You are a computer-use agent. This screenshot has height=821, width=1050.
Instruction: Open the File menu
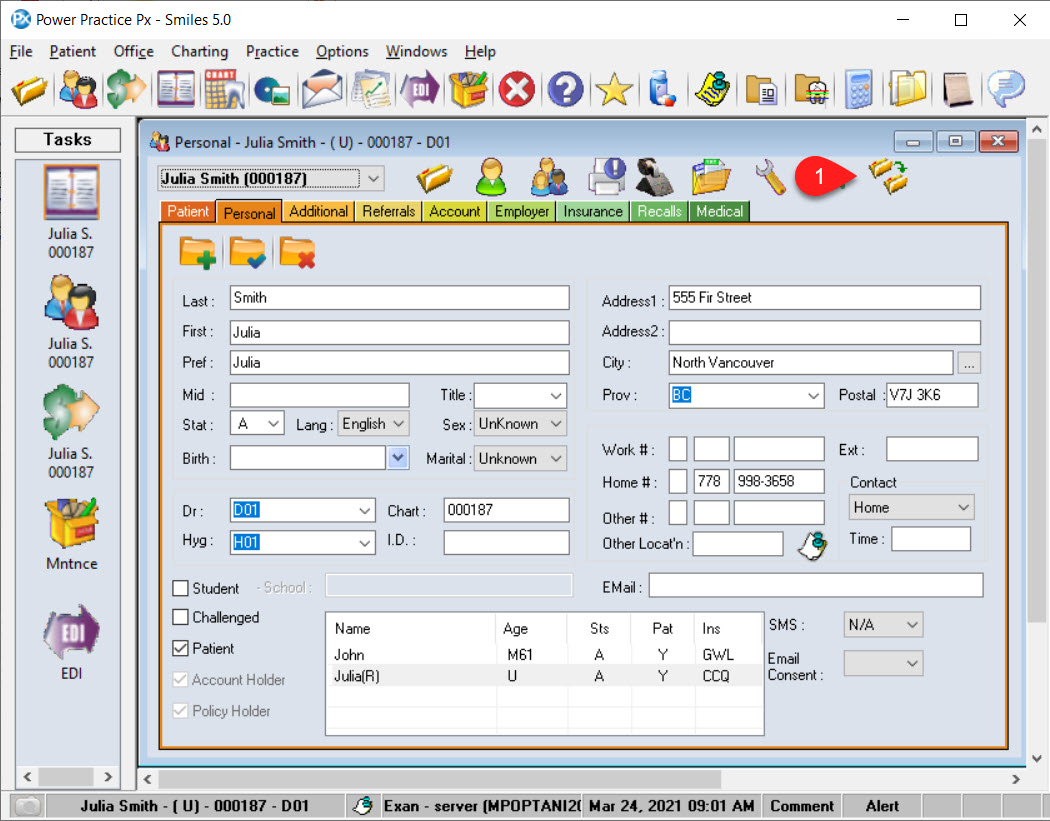tap(21, 52)
